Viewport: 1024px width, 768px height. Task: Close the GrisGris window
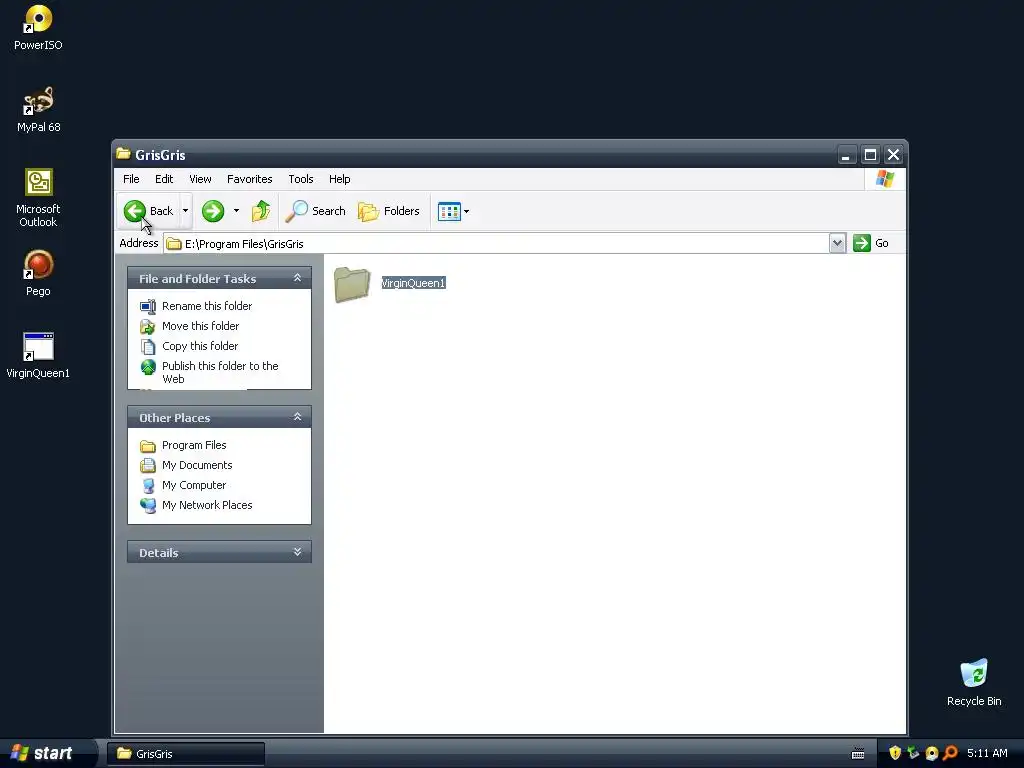tap(893, 155)
